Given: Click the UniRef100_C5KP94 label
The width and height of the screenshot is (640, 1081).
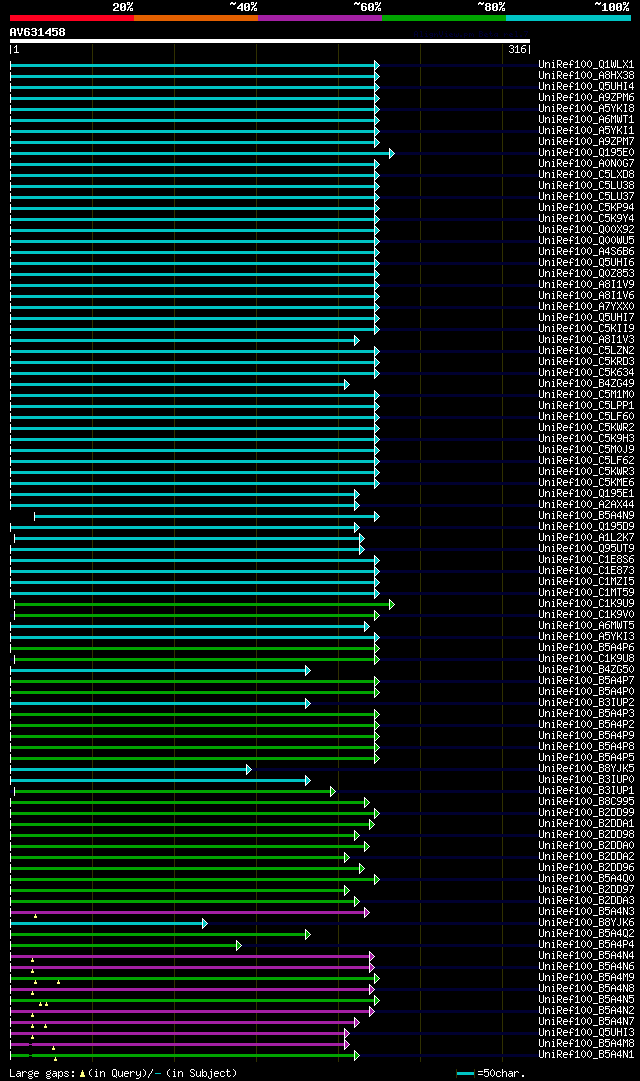Looking at the screenshot, I should (x=586, y=208).
